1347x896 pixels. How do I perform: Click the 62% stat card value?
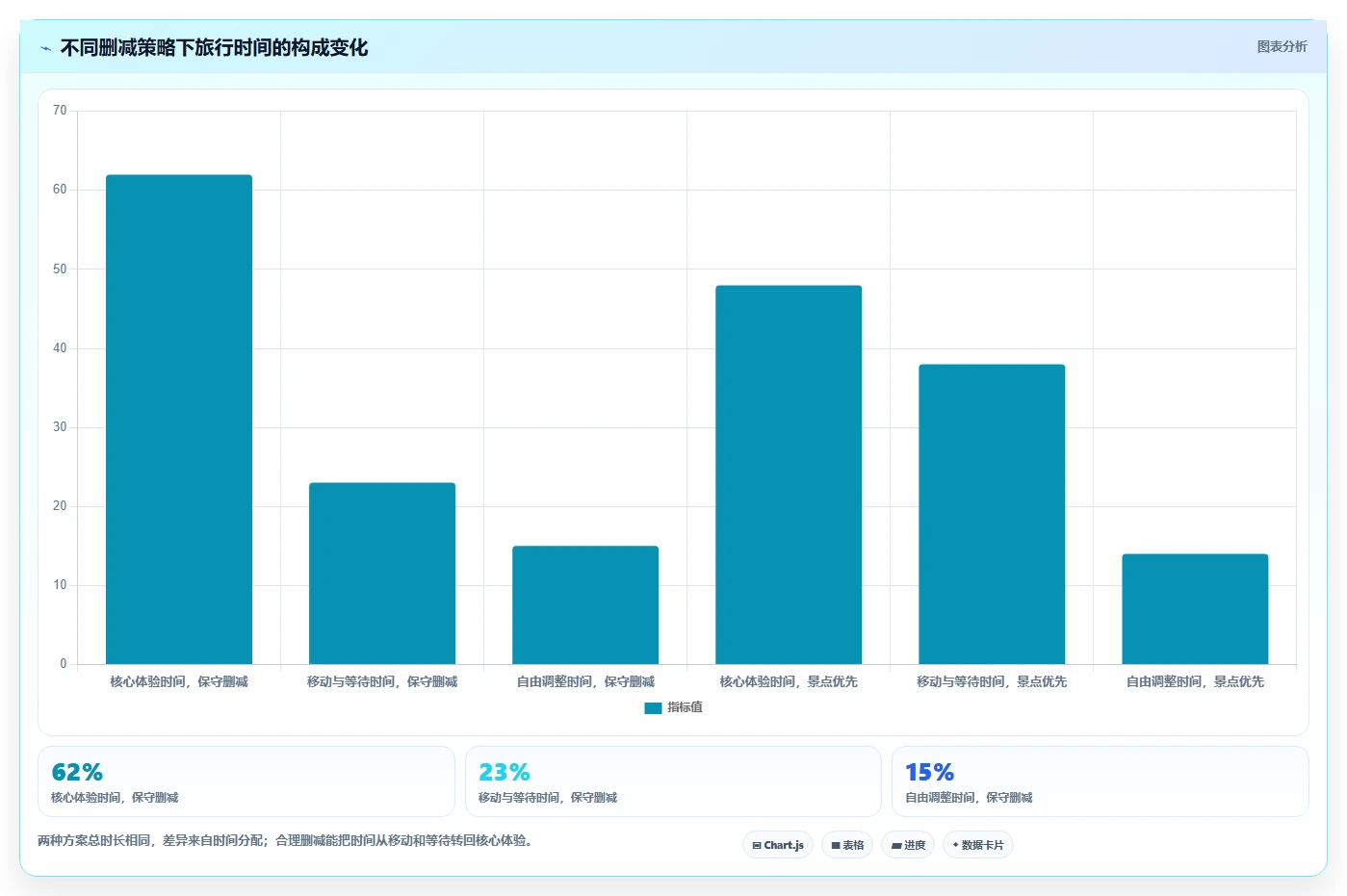[77, 772]
